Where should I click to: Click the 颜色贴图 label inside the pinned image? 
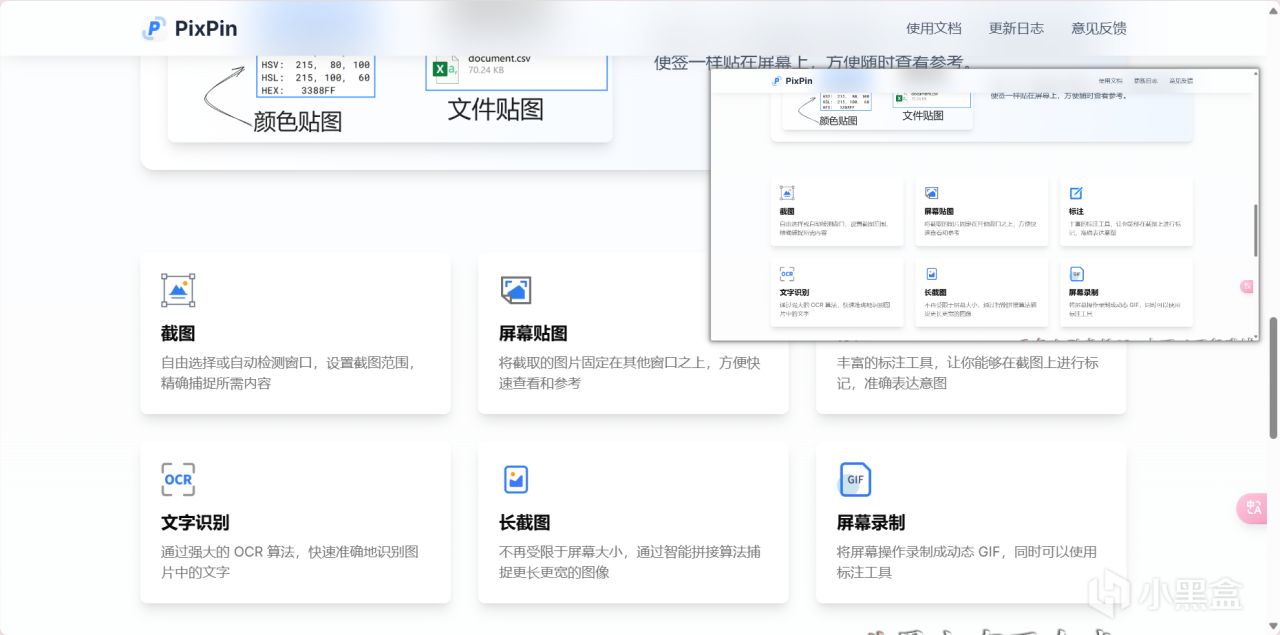tap(838, 121)
